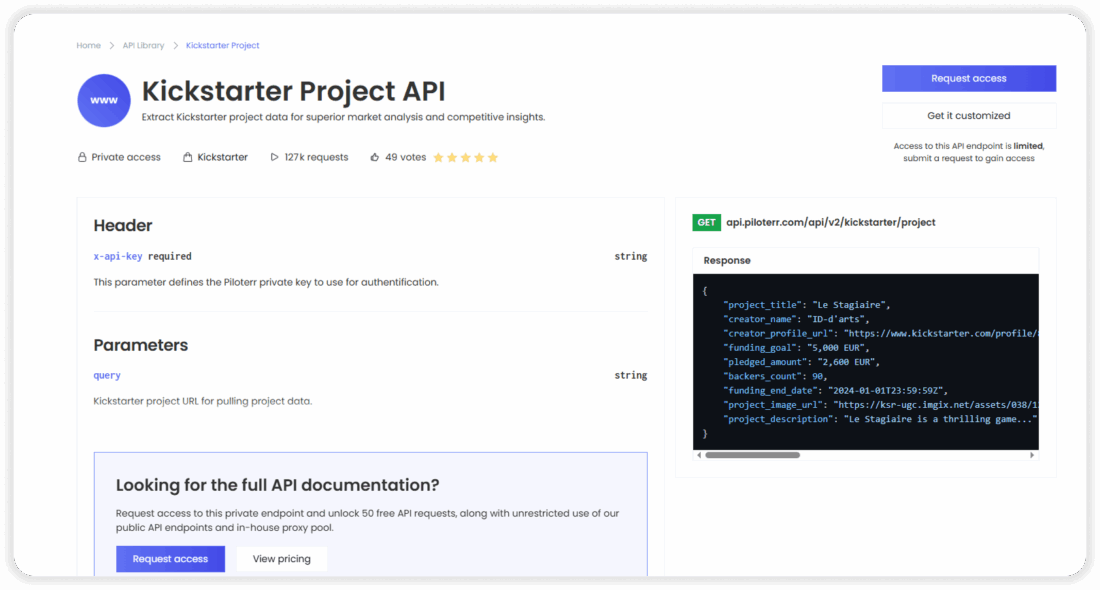Click the Kickstarter Project API title
The width and height of the screenshot is (1100, 590).
(x=293, y=91)
